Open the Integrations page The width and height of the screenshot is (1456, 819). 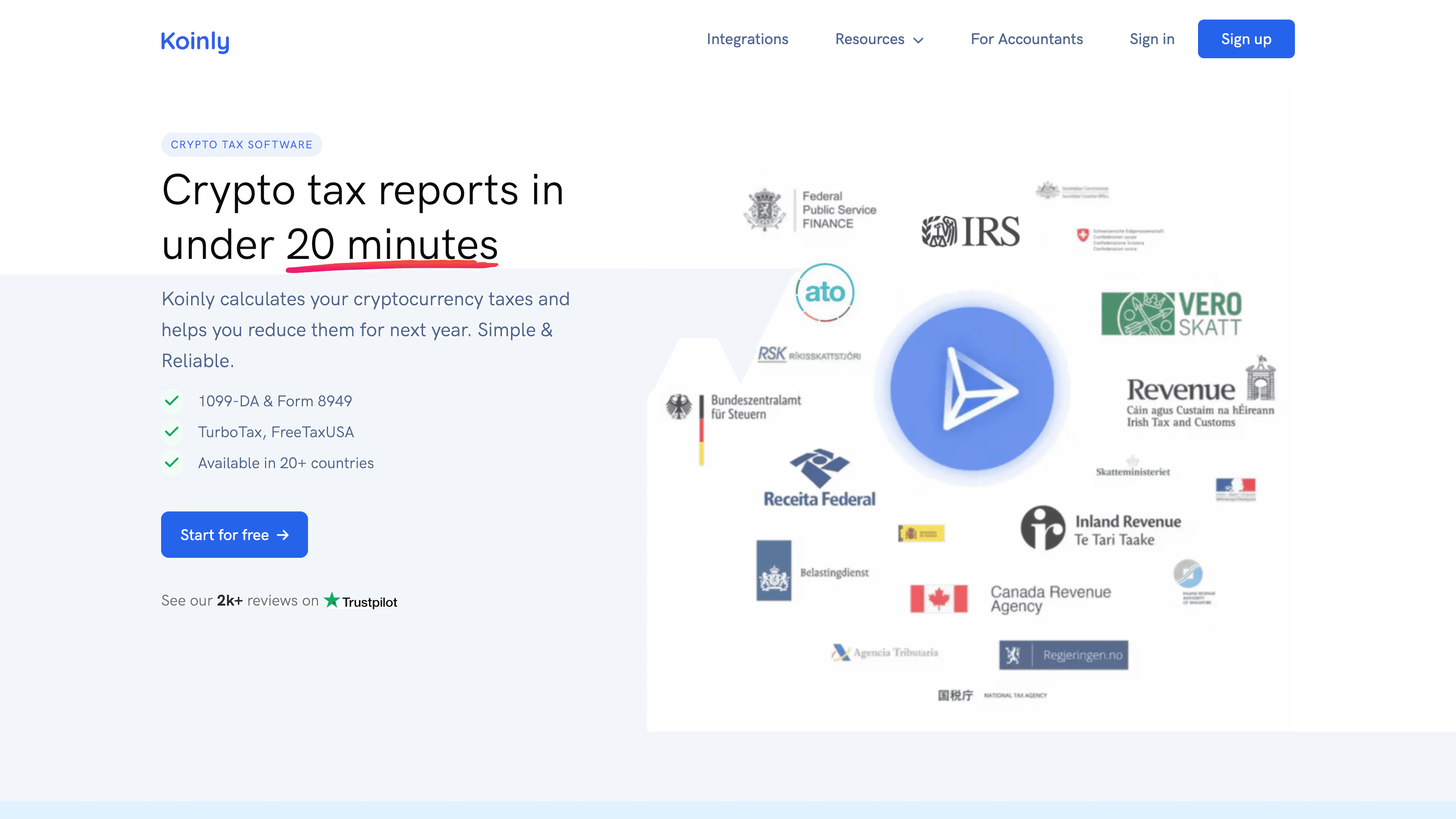click(747, 39)
